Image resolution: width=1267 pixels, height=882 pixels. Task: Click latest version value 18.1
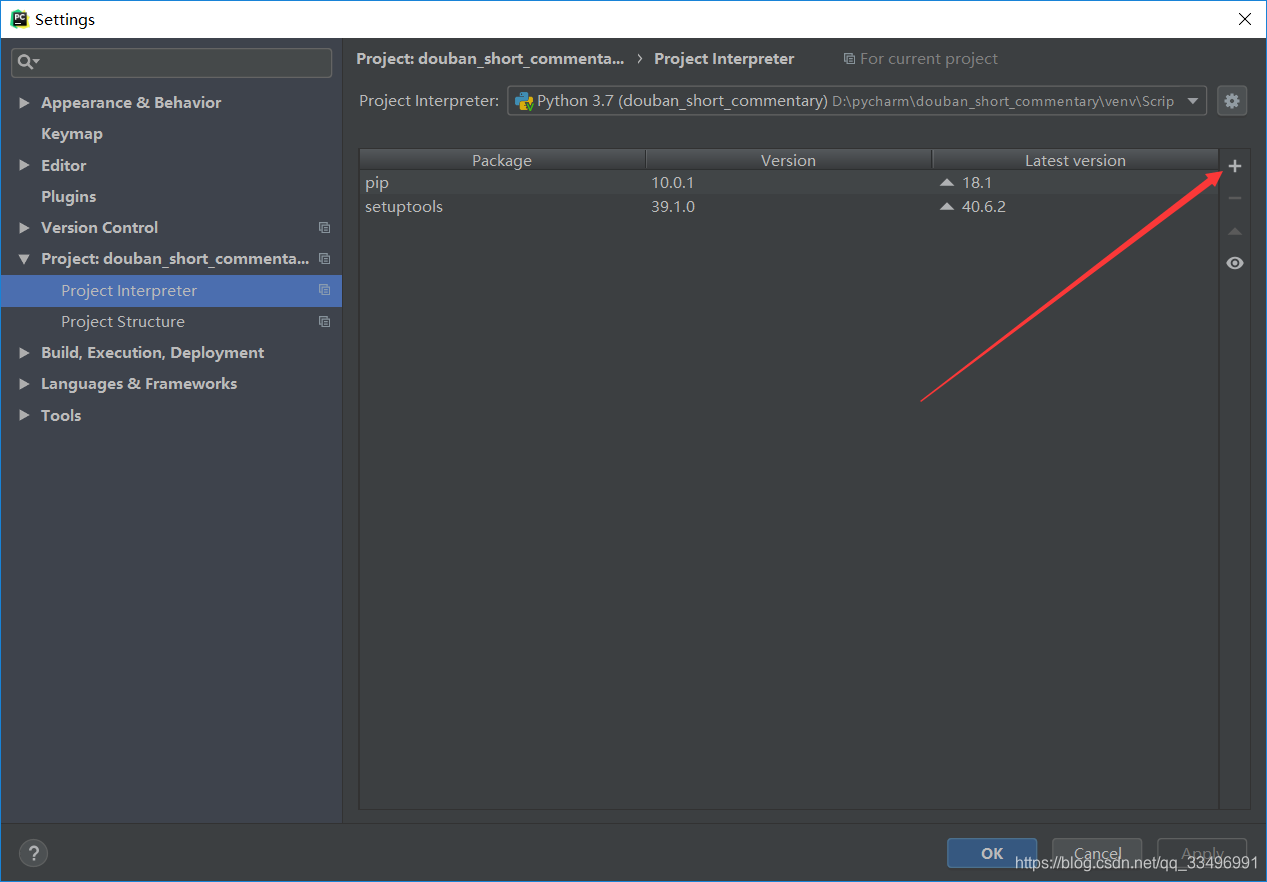977,183
